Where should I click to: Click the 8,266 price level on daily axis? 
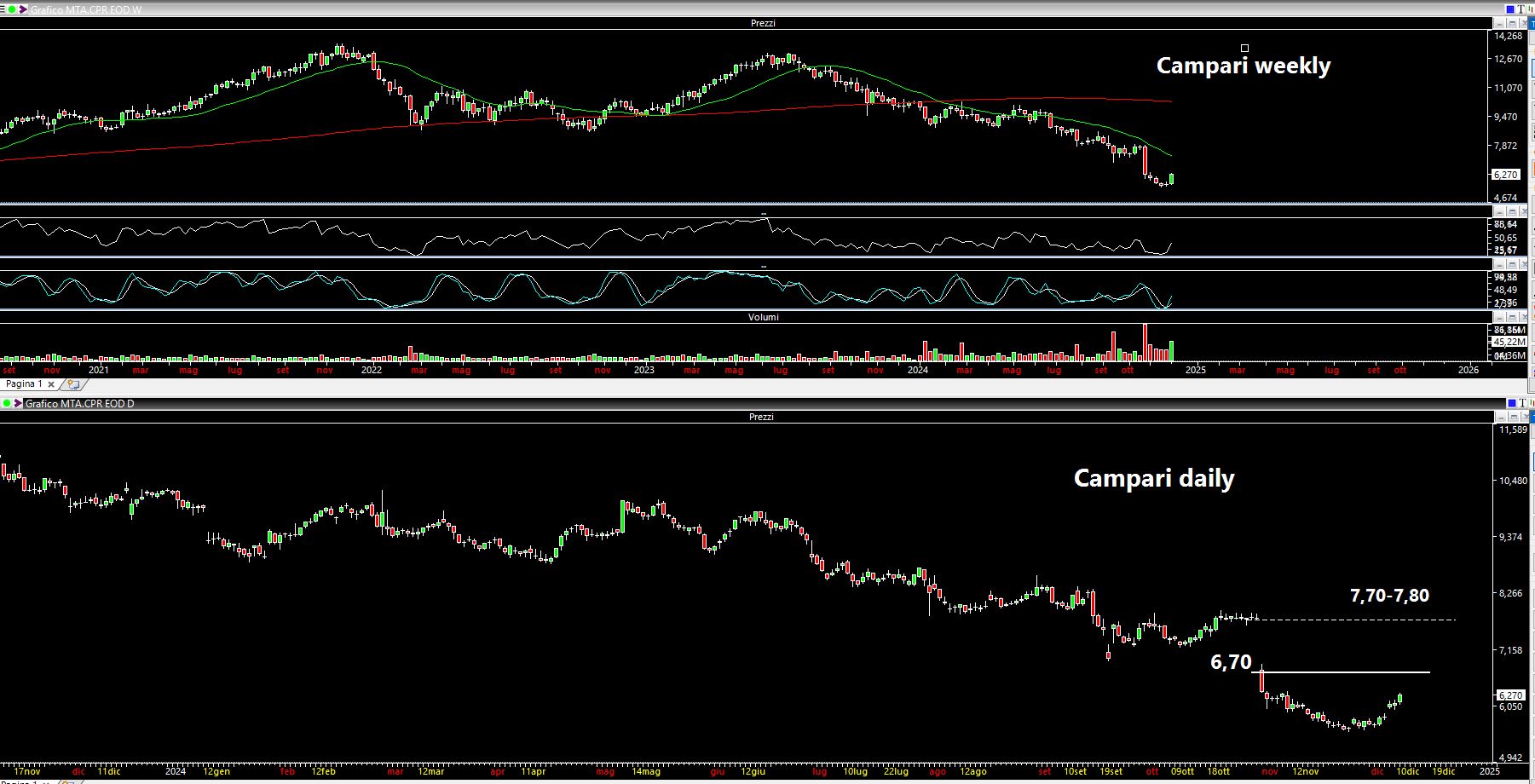point(1510,593)
